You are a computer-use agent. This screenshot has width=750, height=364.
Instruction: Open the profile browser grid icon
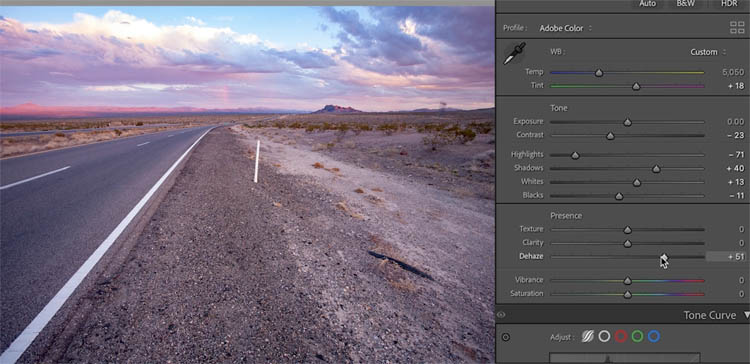[737, 28]
